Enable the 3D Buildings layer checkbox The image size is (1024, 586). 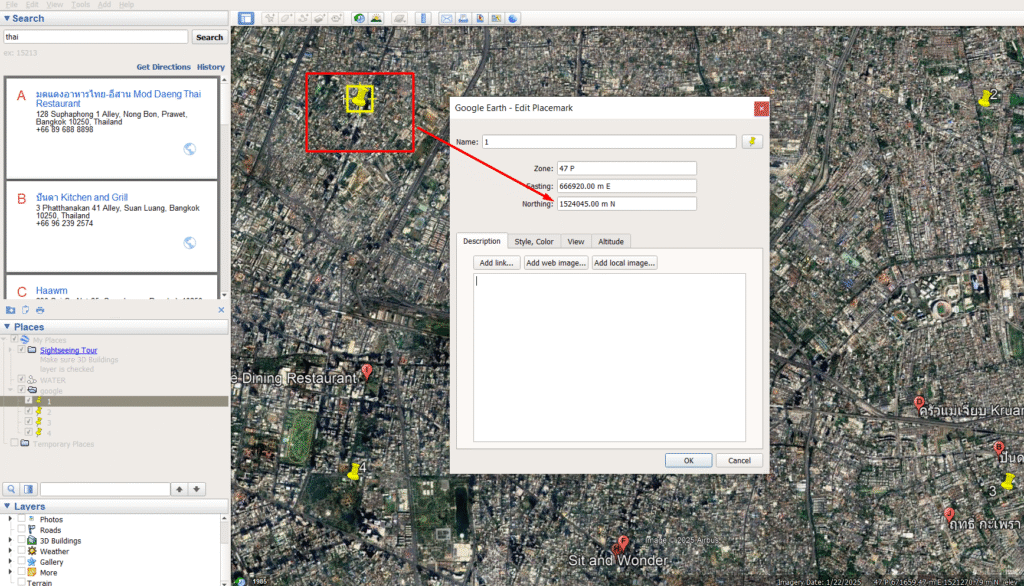22,540
